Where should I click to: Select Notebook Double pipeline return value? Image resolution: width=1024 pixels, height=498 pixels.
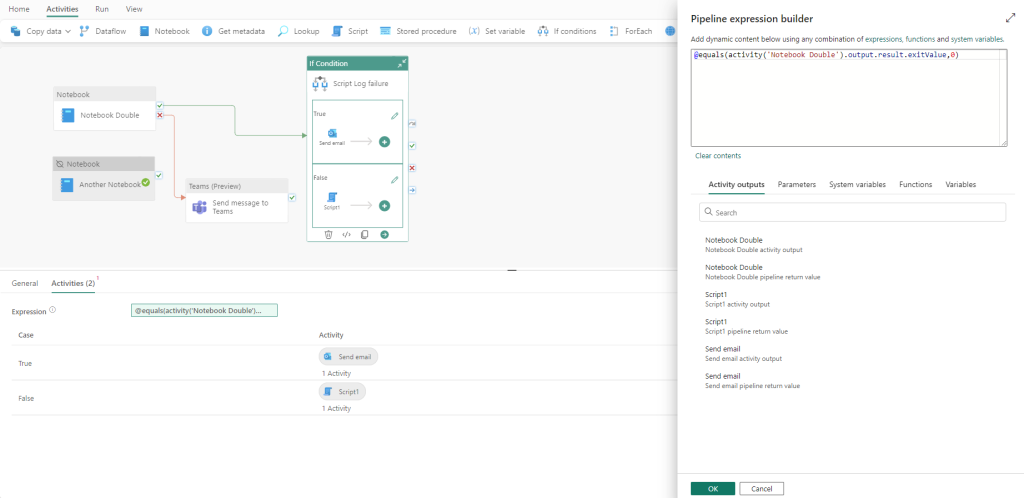click(x=762, y=272)
